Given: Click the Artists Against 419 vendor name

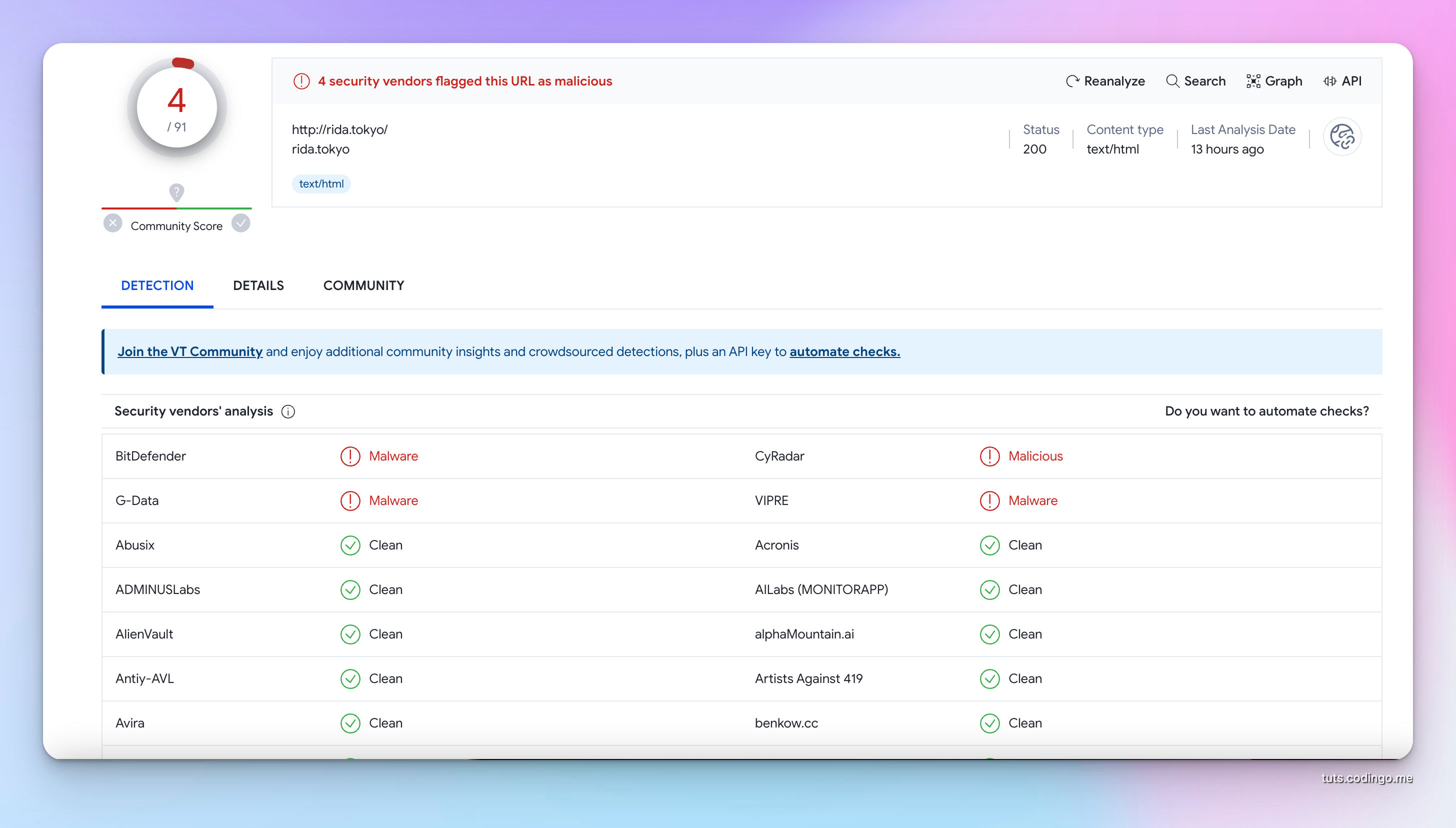Looking at the screenshot, I should click(x=808, y=678).
